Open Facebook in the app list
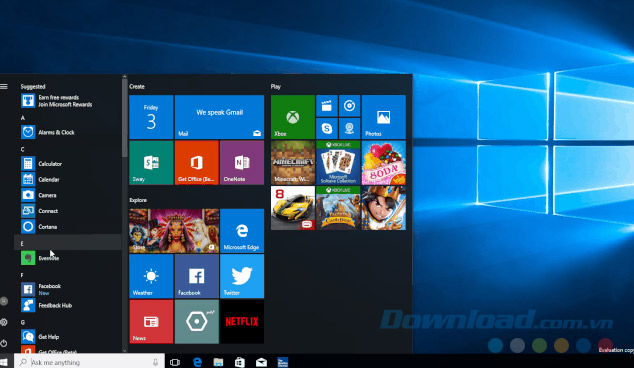 coord(68,290)
